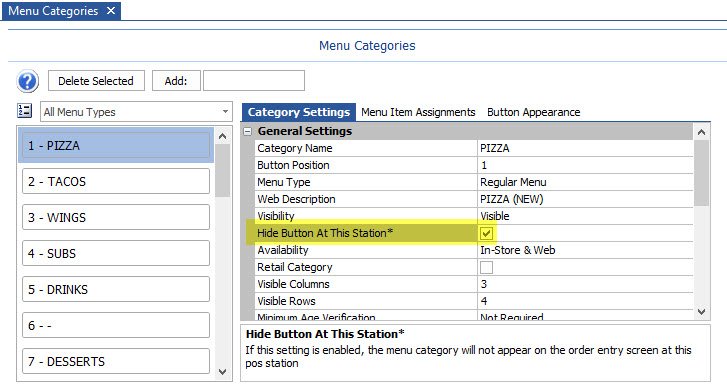Viewport: 727px width, 384px height.
Task: Enable the Retail Category checkbox
Action: [486, 267]
